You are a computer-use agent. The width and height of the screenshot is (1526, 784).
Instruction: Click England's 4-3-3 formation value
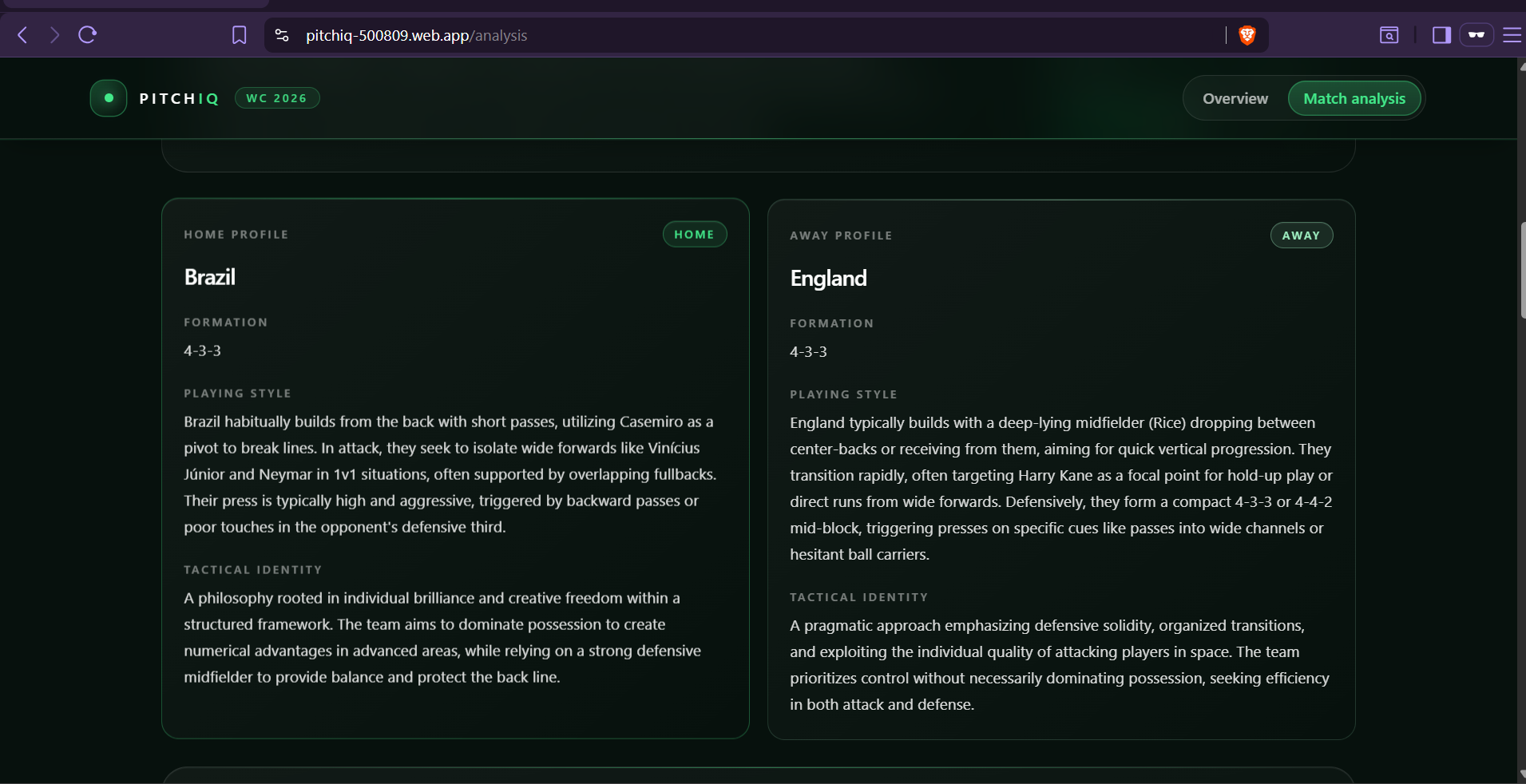pyautogui.click(x=809, y=351)
